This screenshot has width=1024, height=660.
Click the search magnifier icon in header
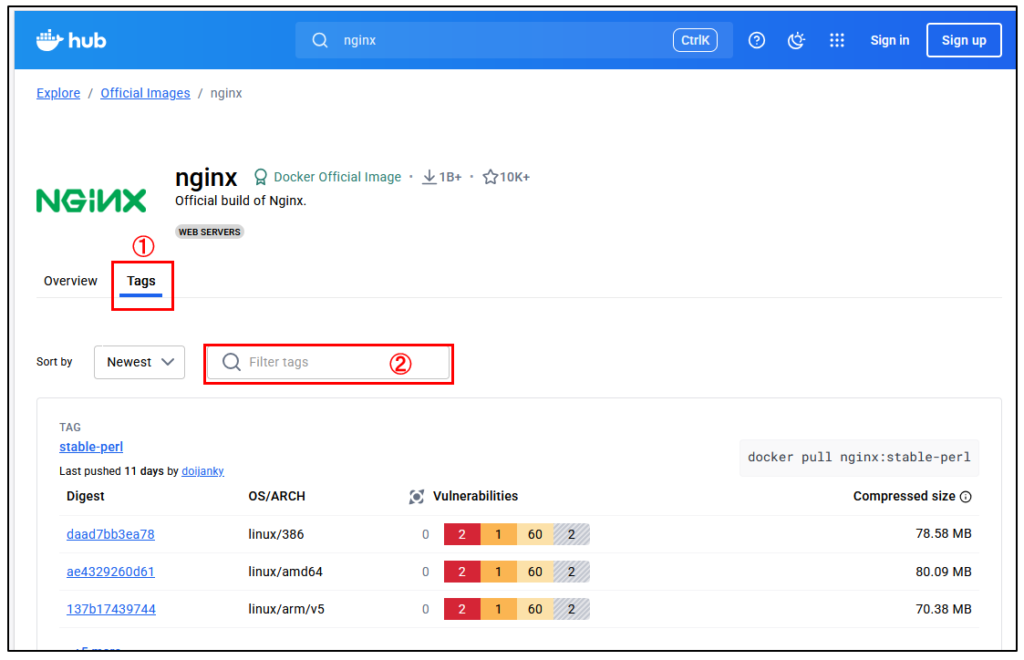tap(320, 41)
